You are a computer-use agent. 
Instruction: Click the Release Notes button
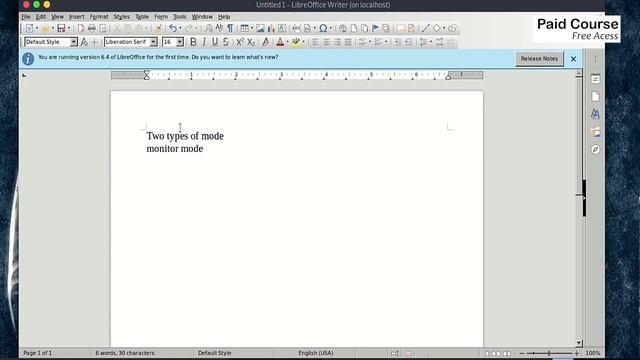pos(539,59)
